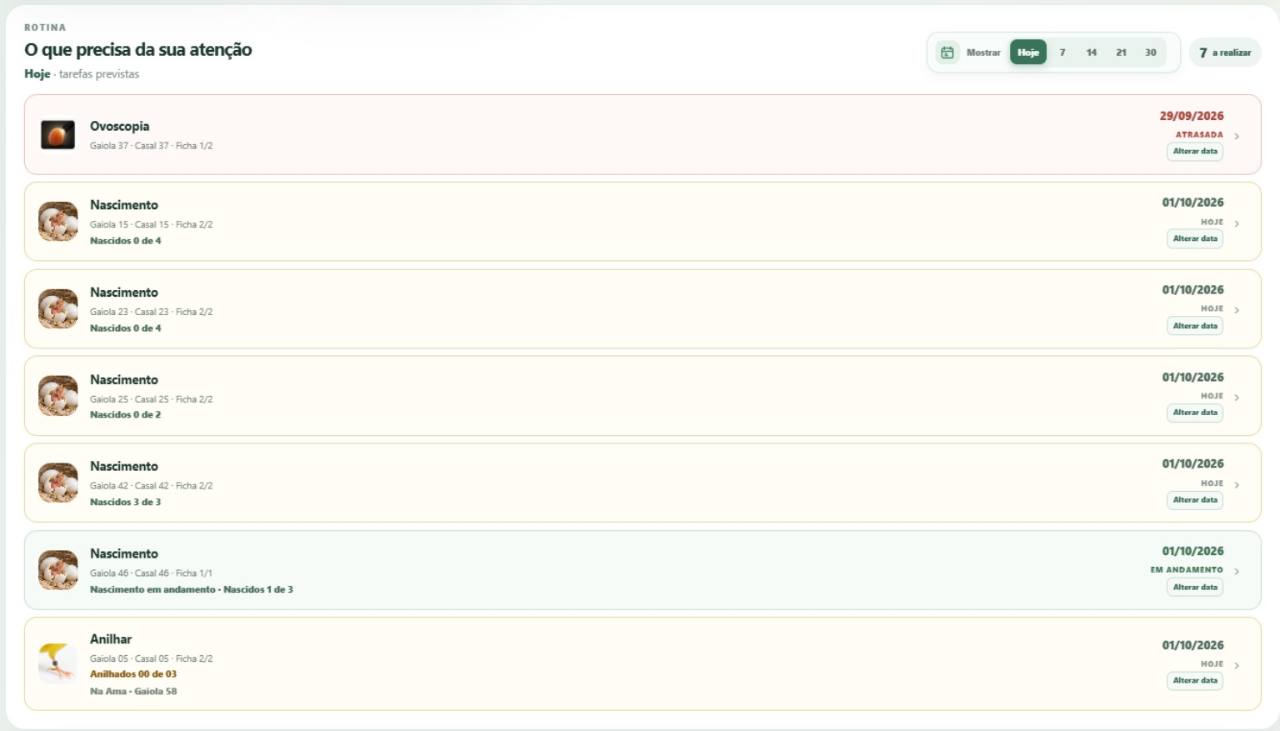1280x731 pixels.
Task: Click the 'Anilhar' task title
Action: tap(111, 640)
